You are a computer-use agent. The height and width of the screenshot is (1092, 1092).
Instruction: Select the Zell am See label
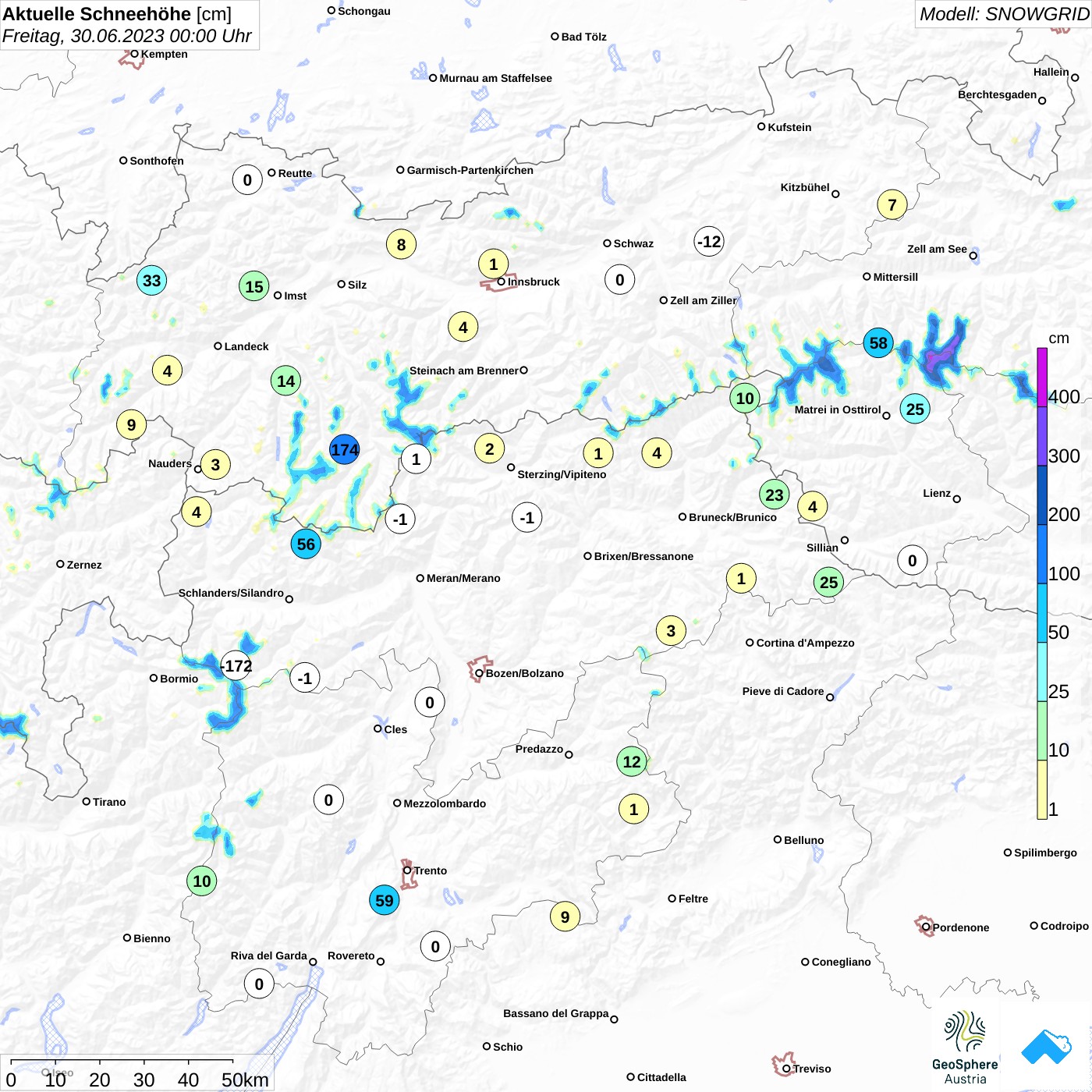937,249
